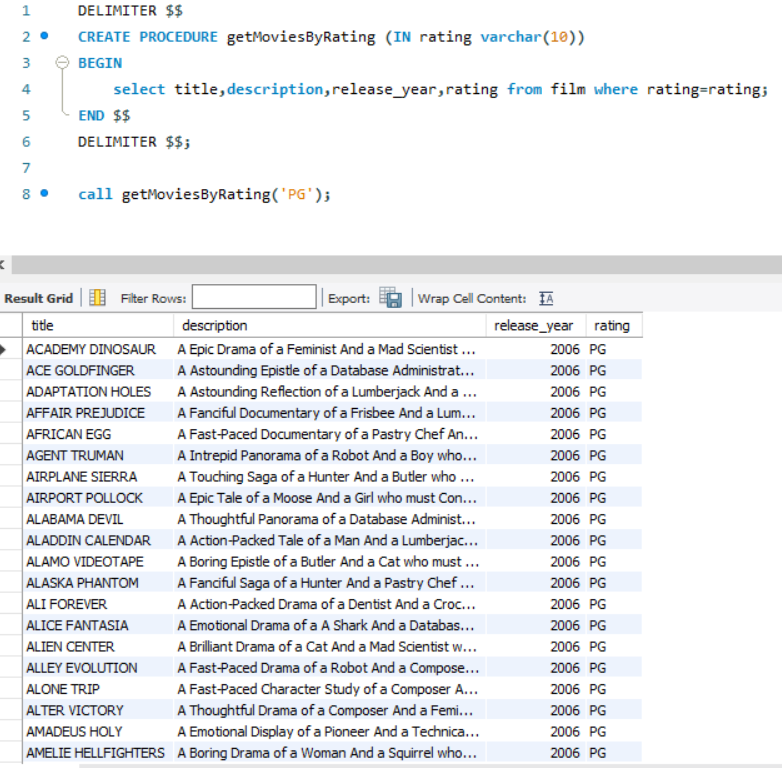Click line number 7 in the gutter
The height and width of the screenshot is (770, 782).
point(26,168)
